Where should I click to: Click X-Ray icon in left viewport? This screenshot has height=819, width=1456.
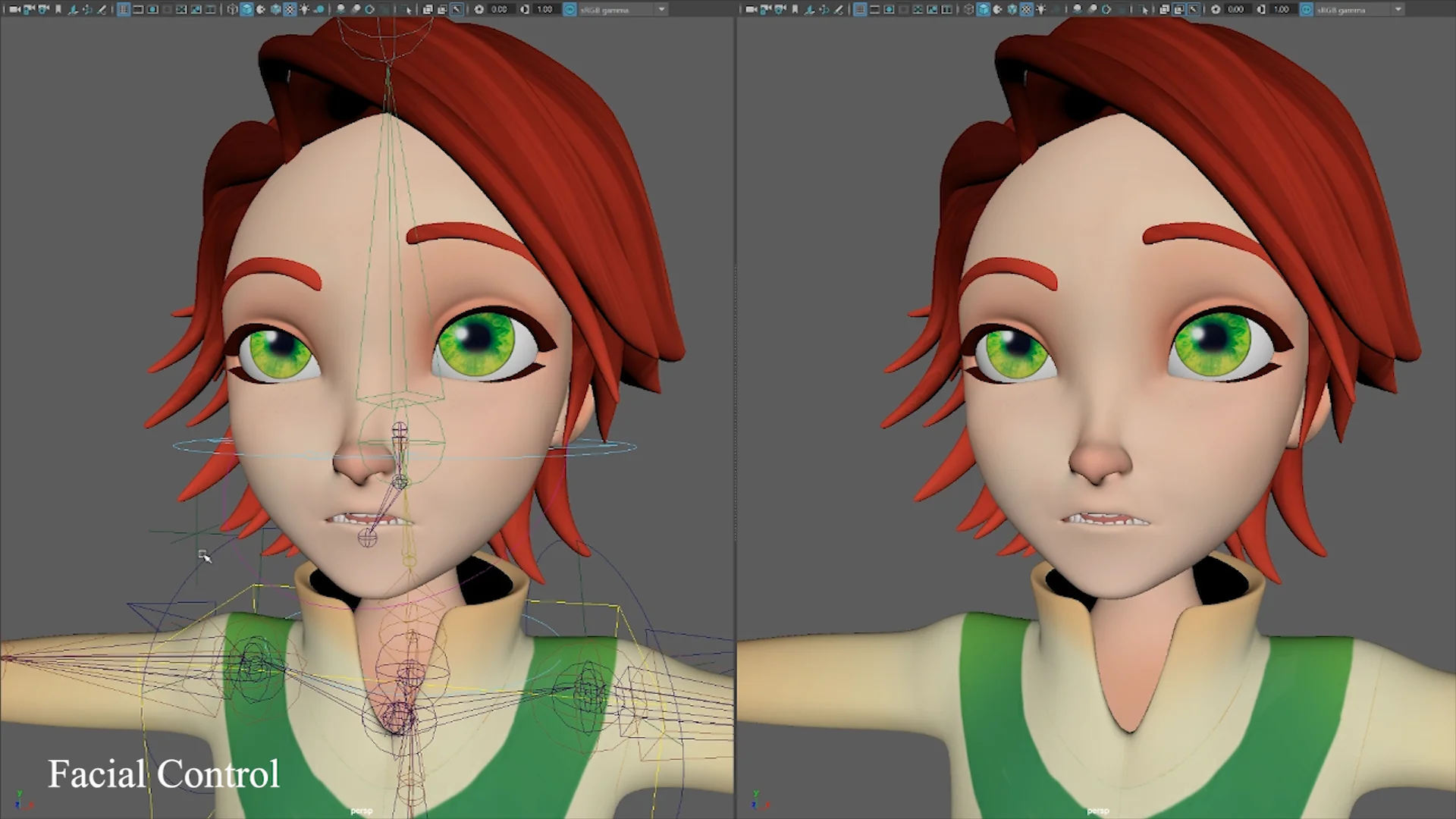pyautogui.click(x=427, y=9)
